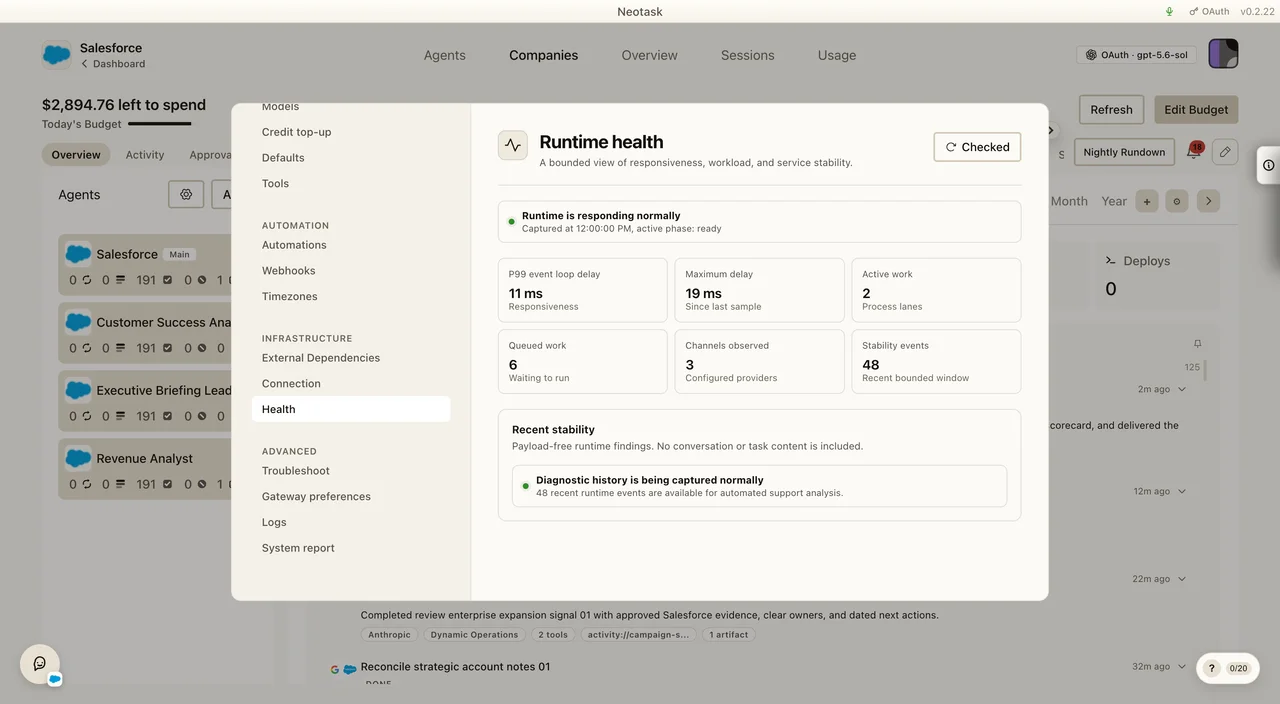Image resolution: width=1280 pixels, height=704 pixels.
Task: Click the info icon on right edge
Action: [1269, 165]
